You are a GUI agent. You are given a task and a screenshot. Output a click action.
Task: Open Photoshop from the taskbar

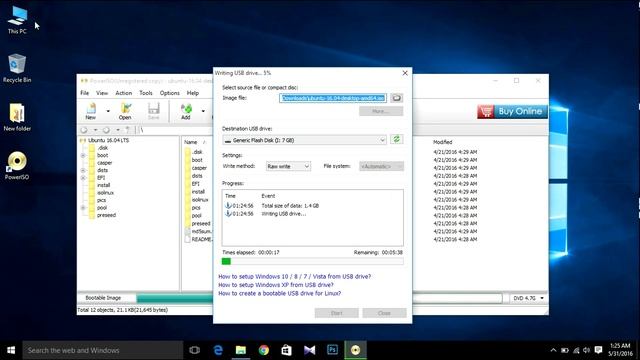pyautogui.click(x=332, y=350)
